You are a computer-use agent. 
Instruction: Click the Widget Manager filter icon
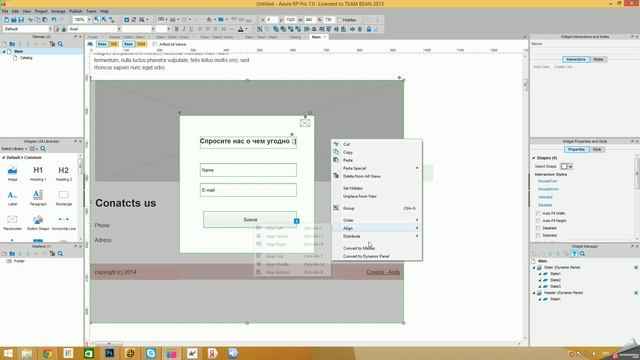574,253
